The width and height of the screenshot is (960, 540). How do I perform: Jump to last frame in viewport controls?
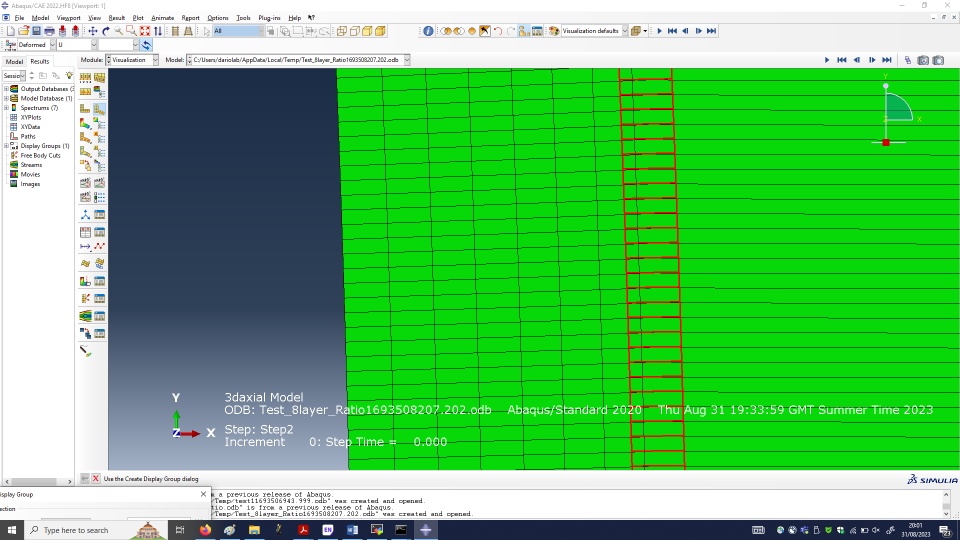887,60
